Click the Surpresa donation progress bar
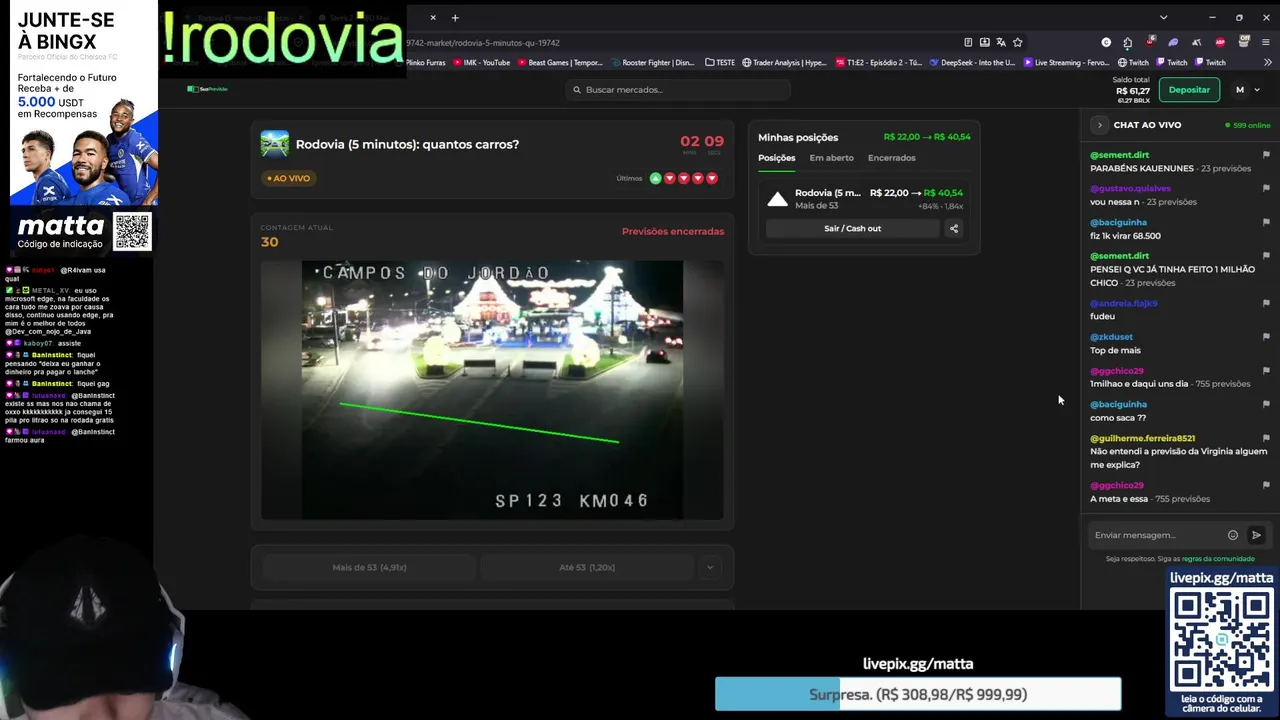The width and height of the screenshot is (1280, 720). pos(918,694)
